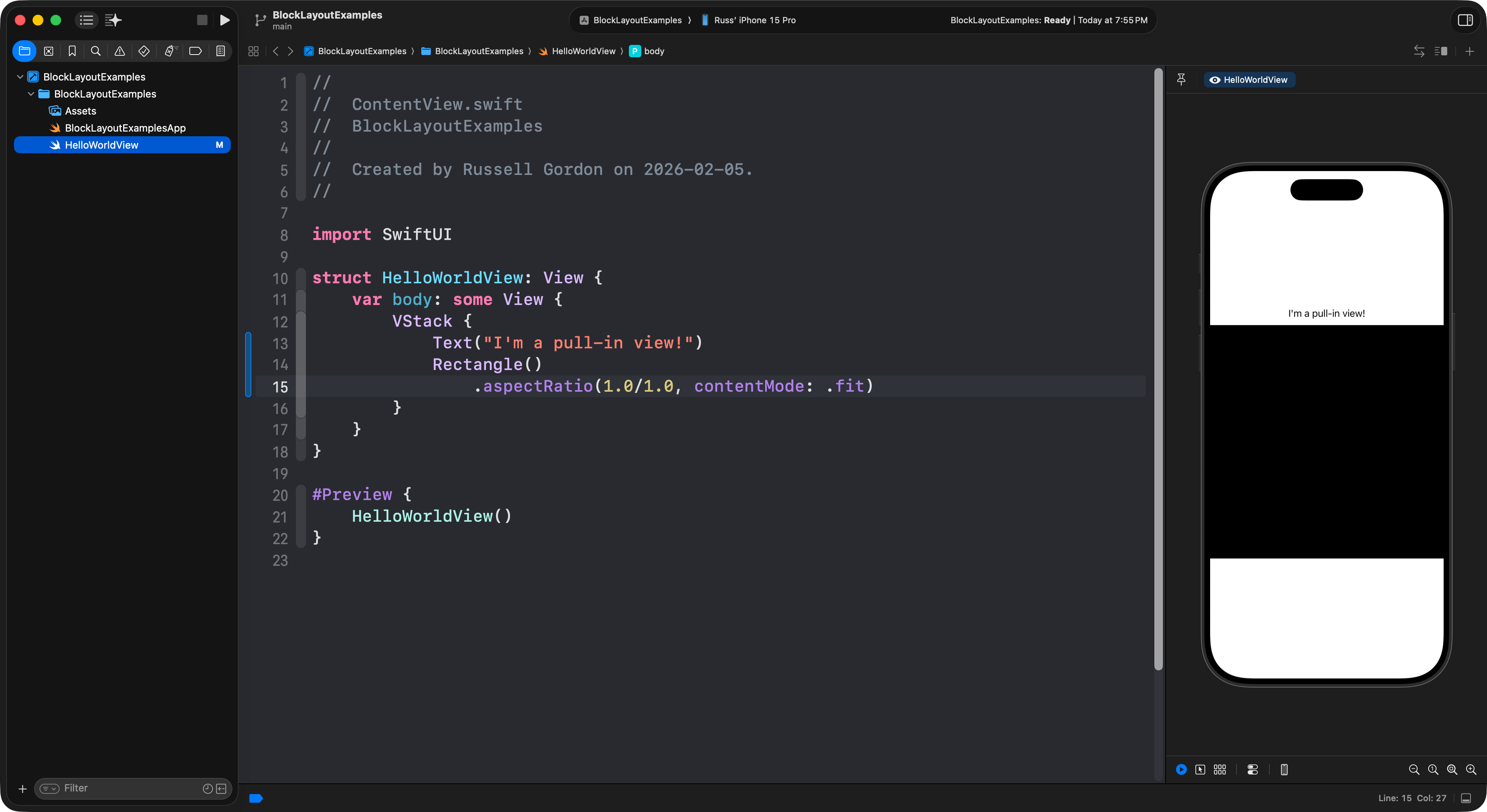Pin the HelloWorldView preview
The width and height of the screenshot is (1487, 812).
coord(1181,80)
